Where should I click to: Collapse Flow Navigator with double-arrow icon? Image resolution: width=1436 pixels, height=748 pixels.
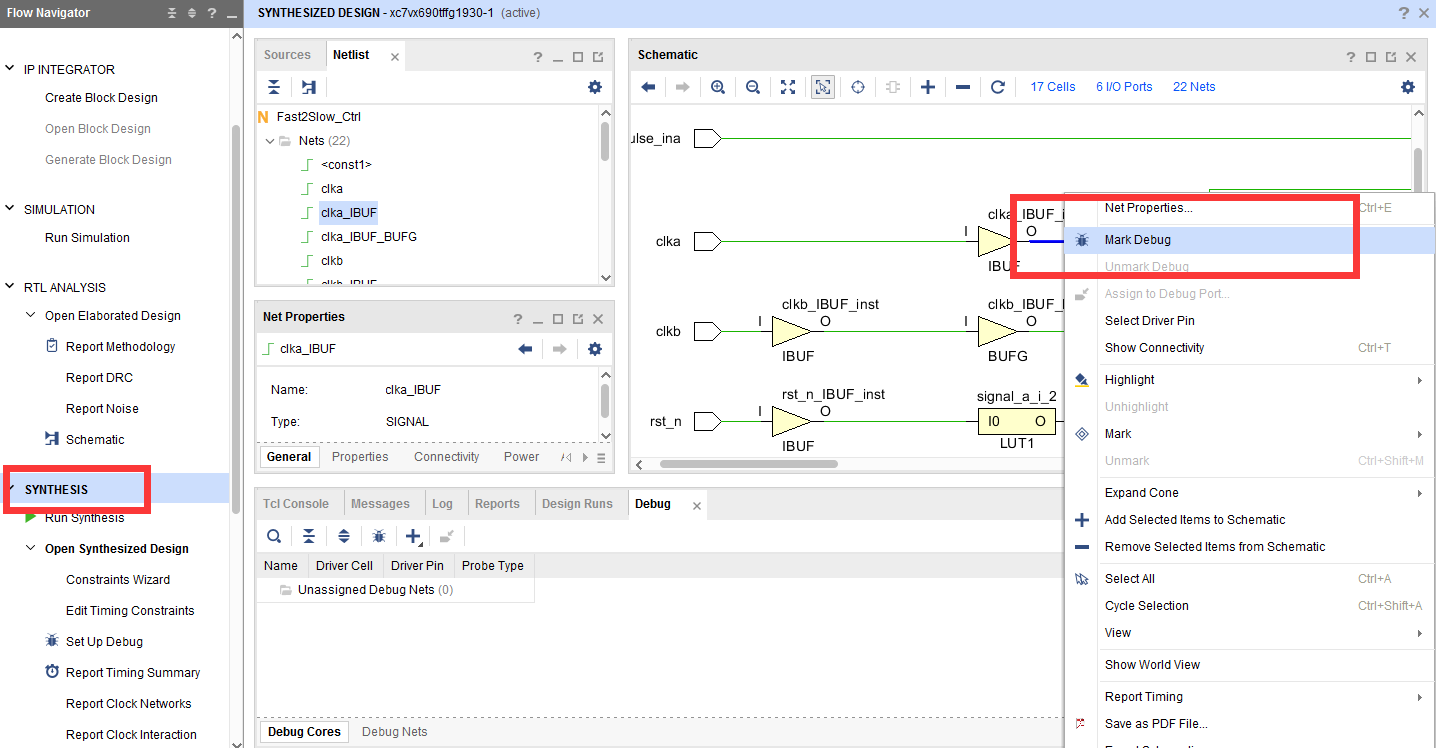click(172, 13)
